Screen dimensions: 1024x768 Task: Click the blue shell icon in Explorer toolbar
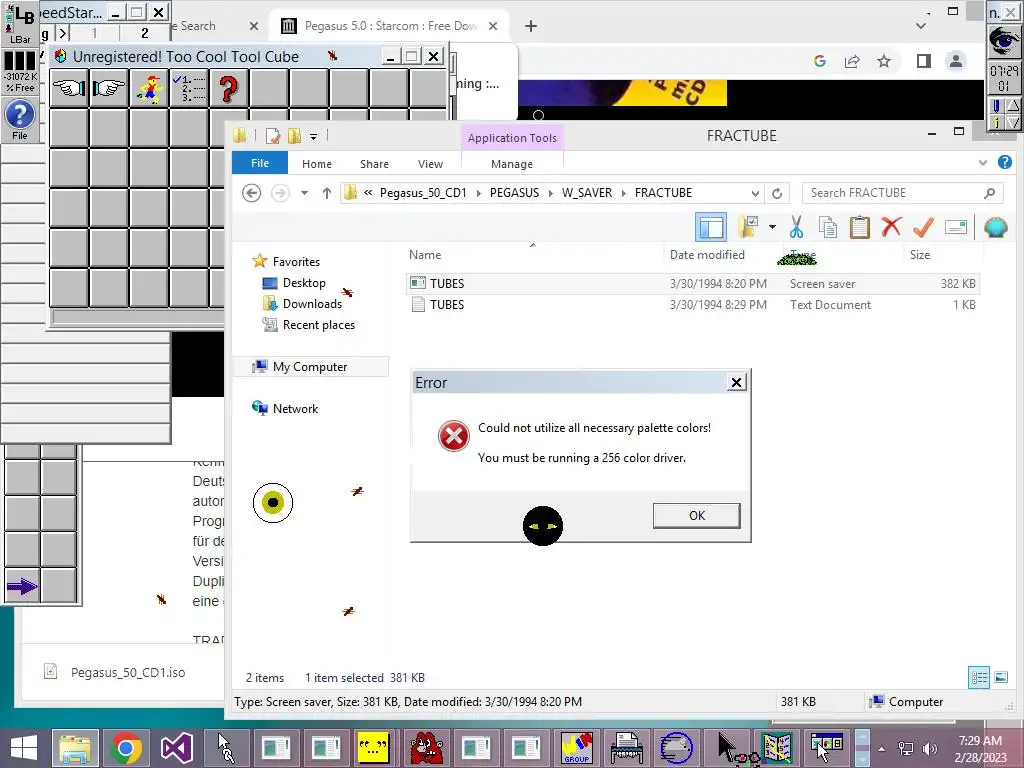click(995, 227)
